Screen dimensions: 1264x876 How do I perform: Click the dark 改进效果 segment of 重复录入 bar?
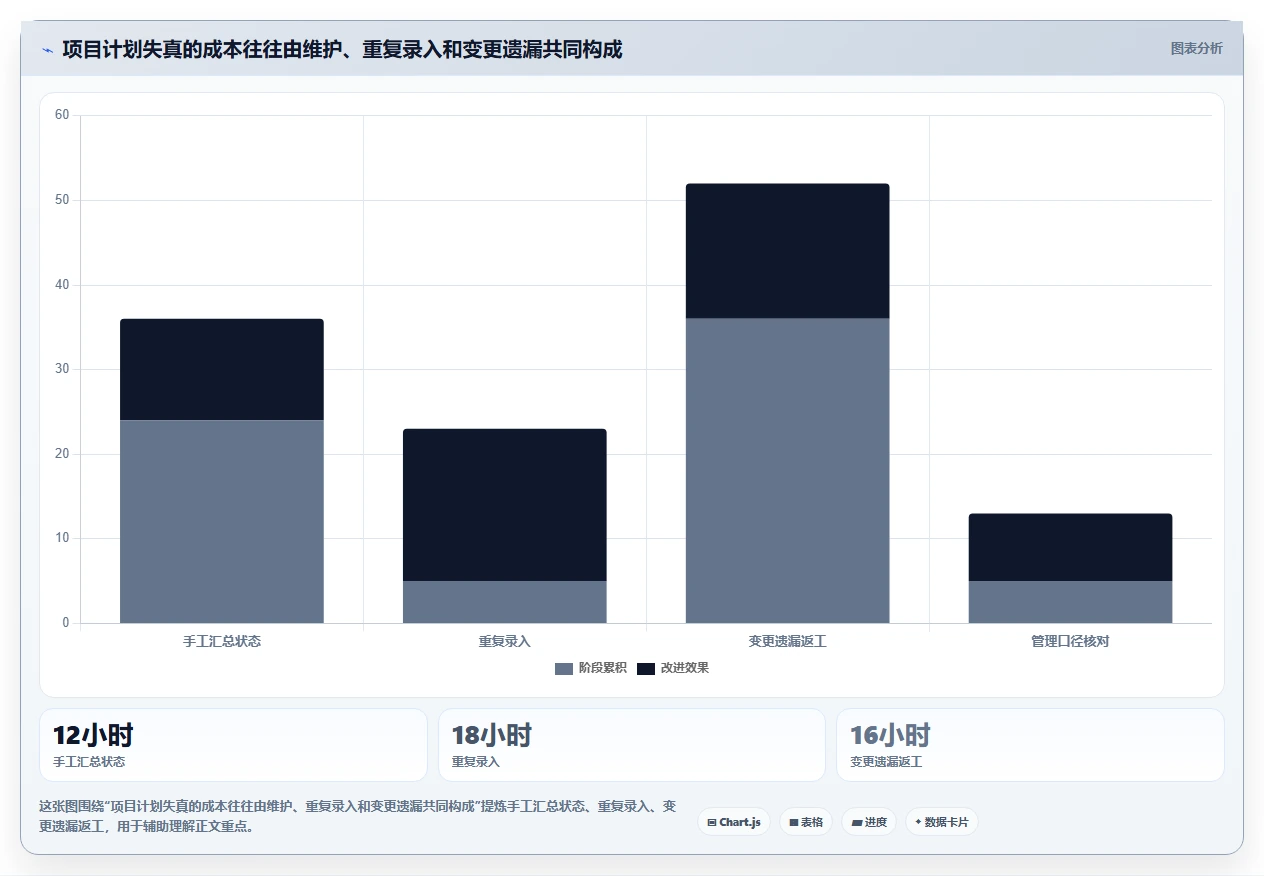(505, 505)
